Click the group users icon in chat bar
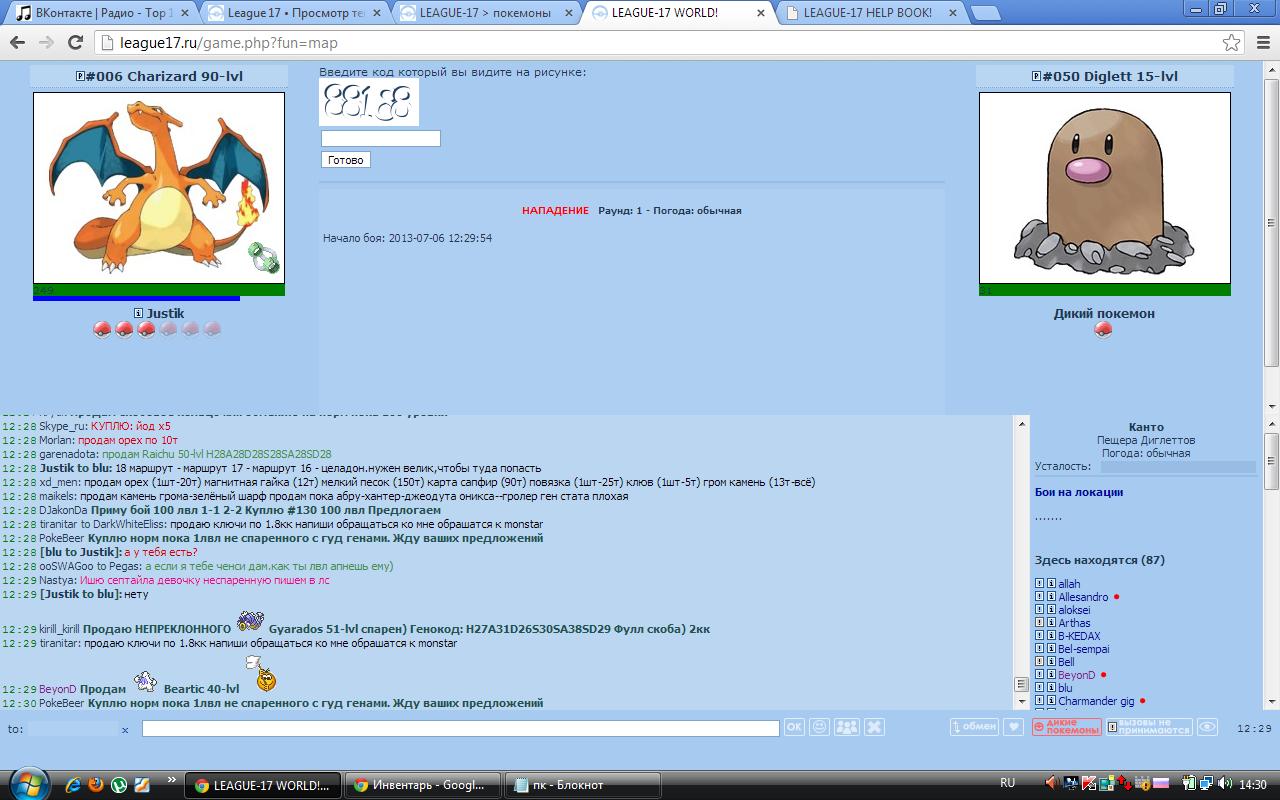Image resolution: width=1280 pixels, height=800 pixels. (846, 727)
